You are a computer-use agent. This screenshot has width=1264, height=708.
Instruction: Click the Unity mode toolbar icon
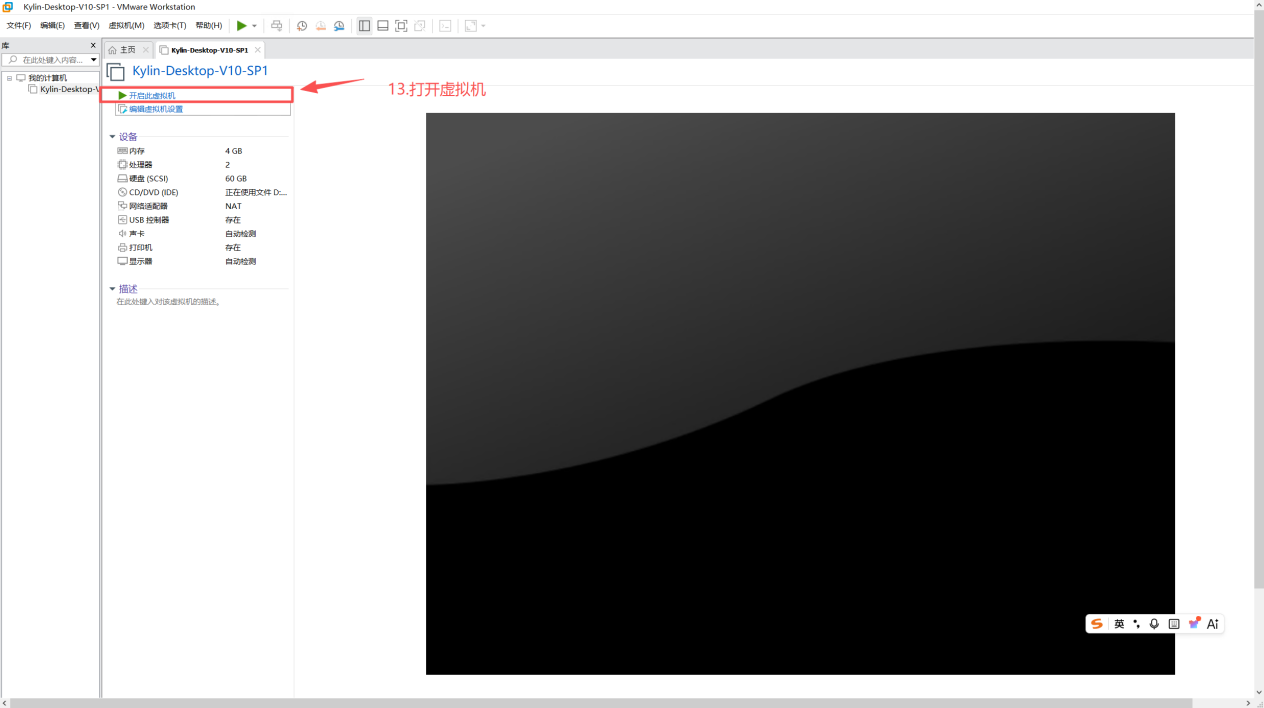tap(420, 26)
